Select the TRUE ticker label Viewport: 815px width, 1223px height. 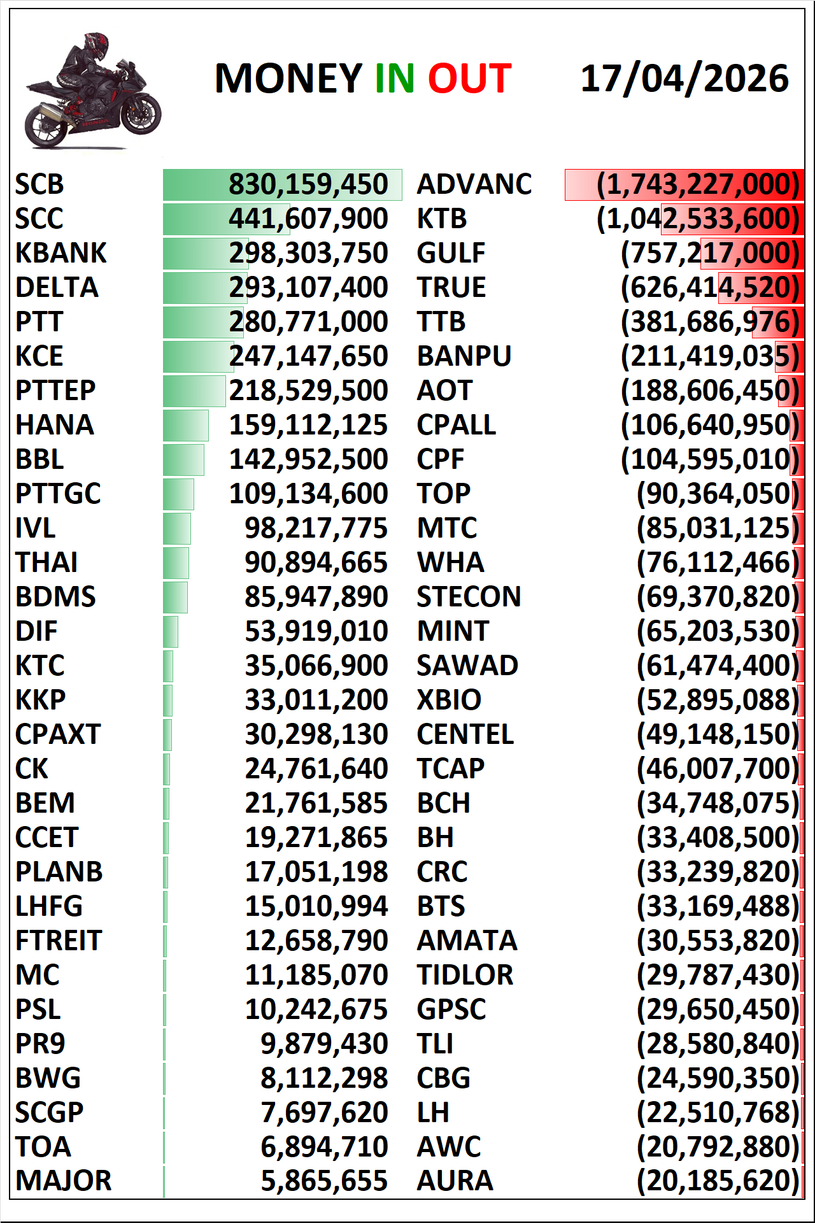451,288
